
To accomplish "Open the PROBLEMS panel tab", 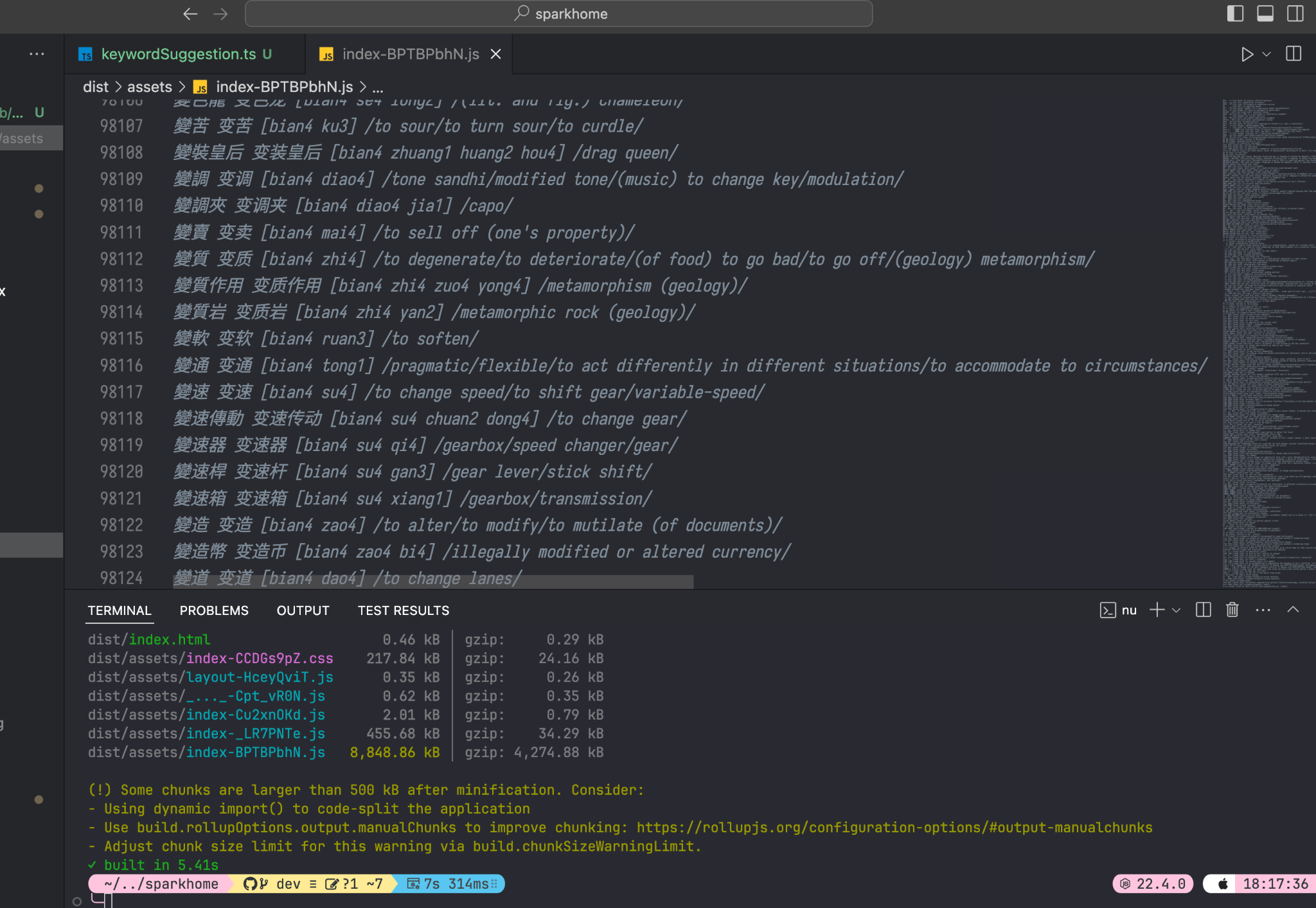I will click(214, 610).
